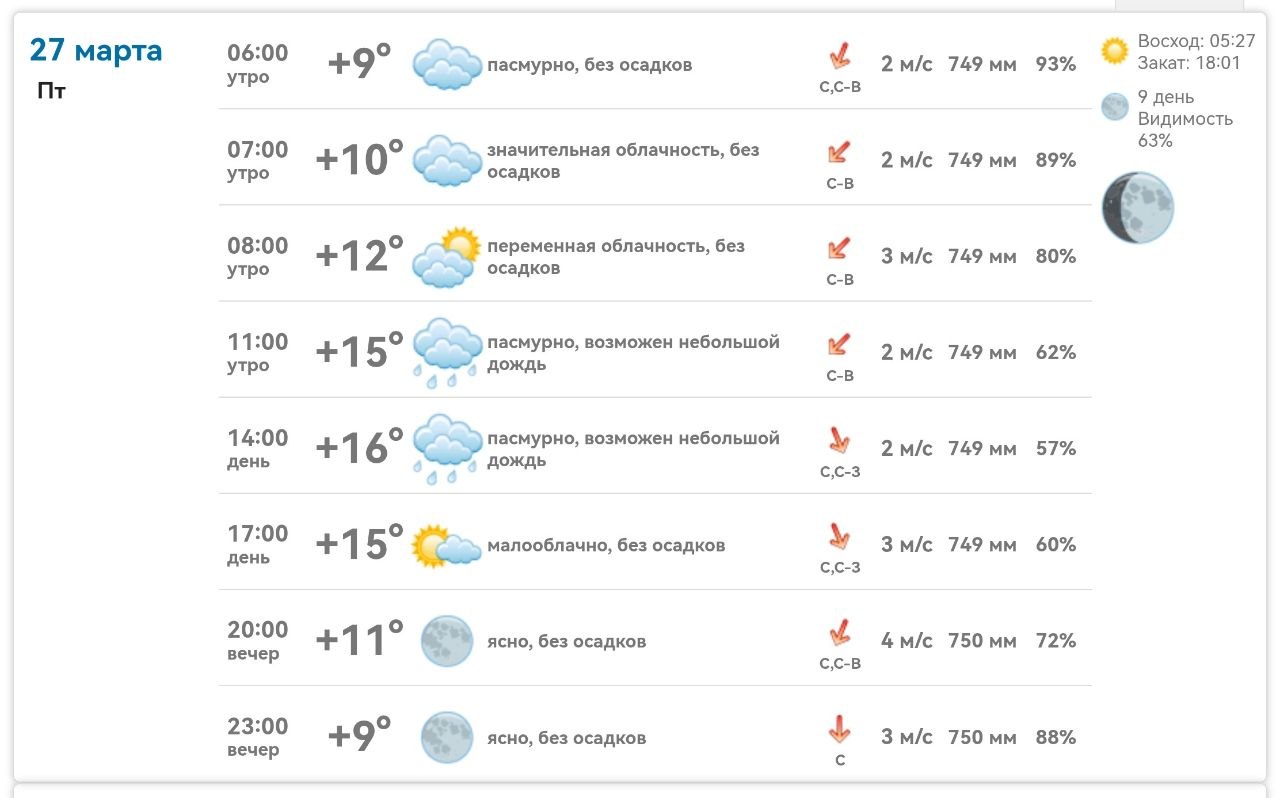
Task: Click the 93% humidity value at 06:00
Action: coord(1056,65)
